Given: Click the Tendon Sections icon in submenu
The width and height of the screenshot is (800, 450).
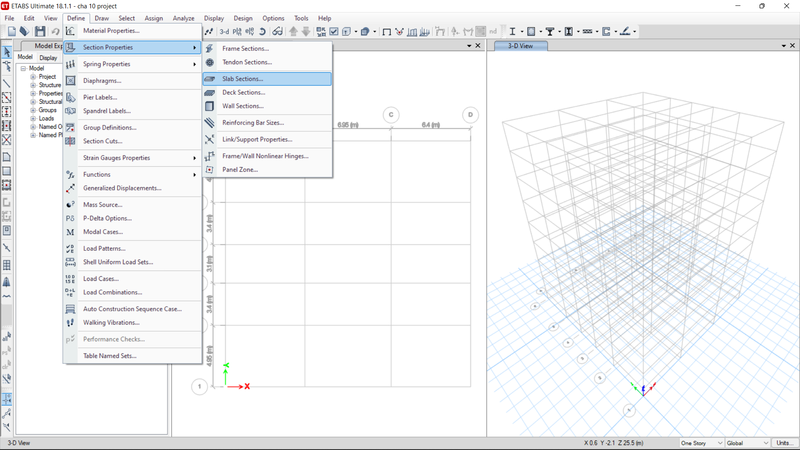Looking at the screenshot, I should point(210,62).
